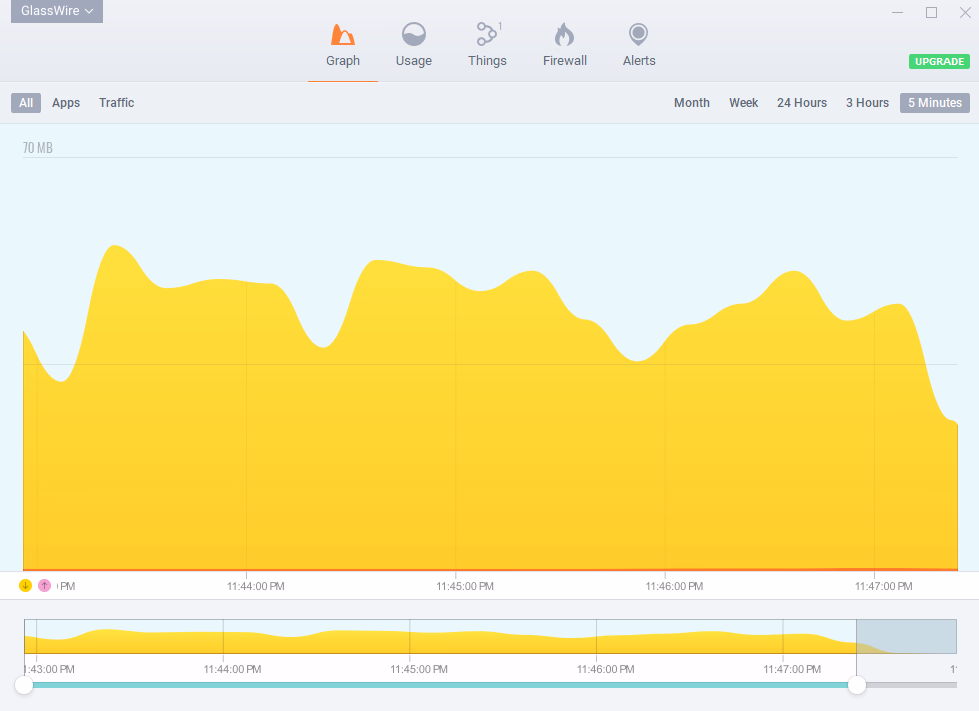Set time range to 24 Hours
979x711 pixels.
coord(801,103)
